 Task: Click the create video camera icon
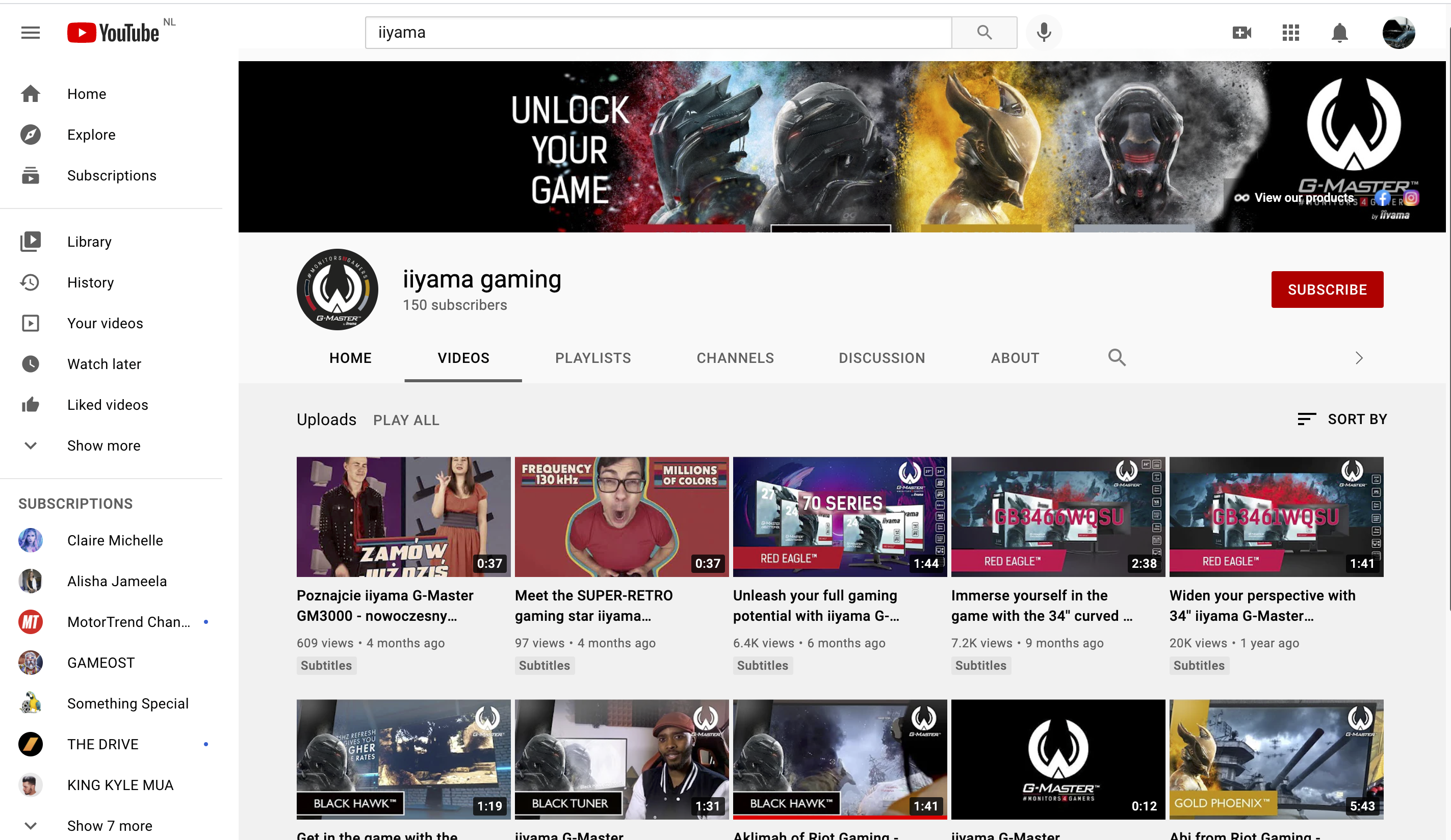pos(1241,33)
